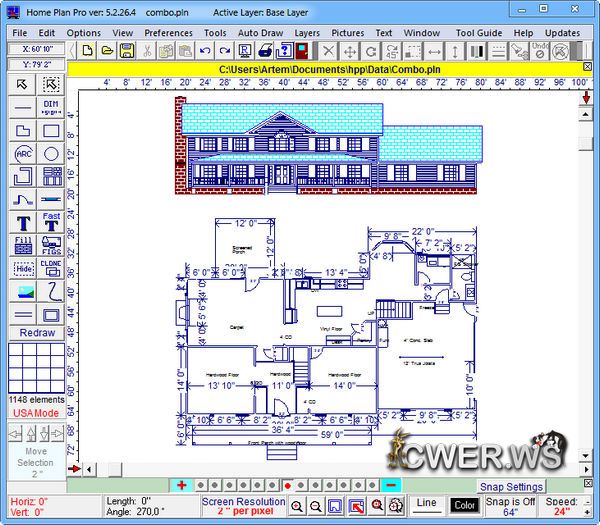Open the FIGs figures tool
Screen dimensions: 600x525
[51, 245]
